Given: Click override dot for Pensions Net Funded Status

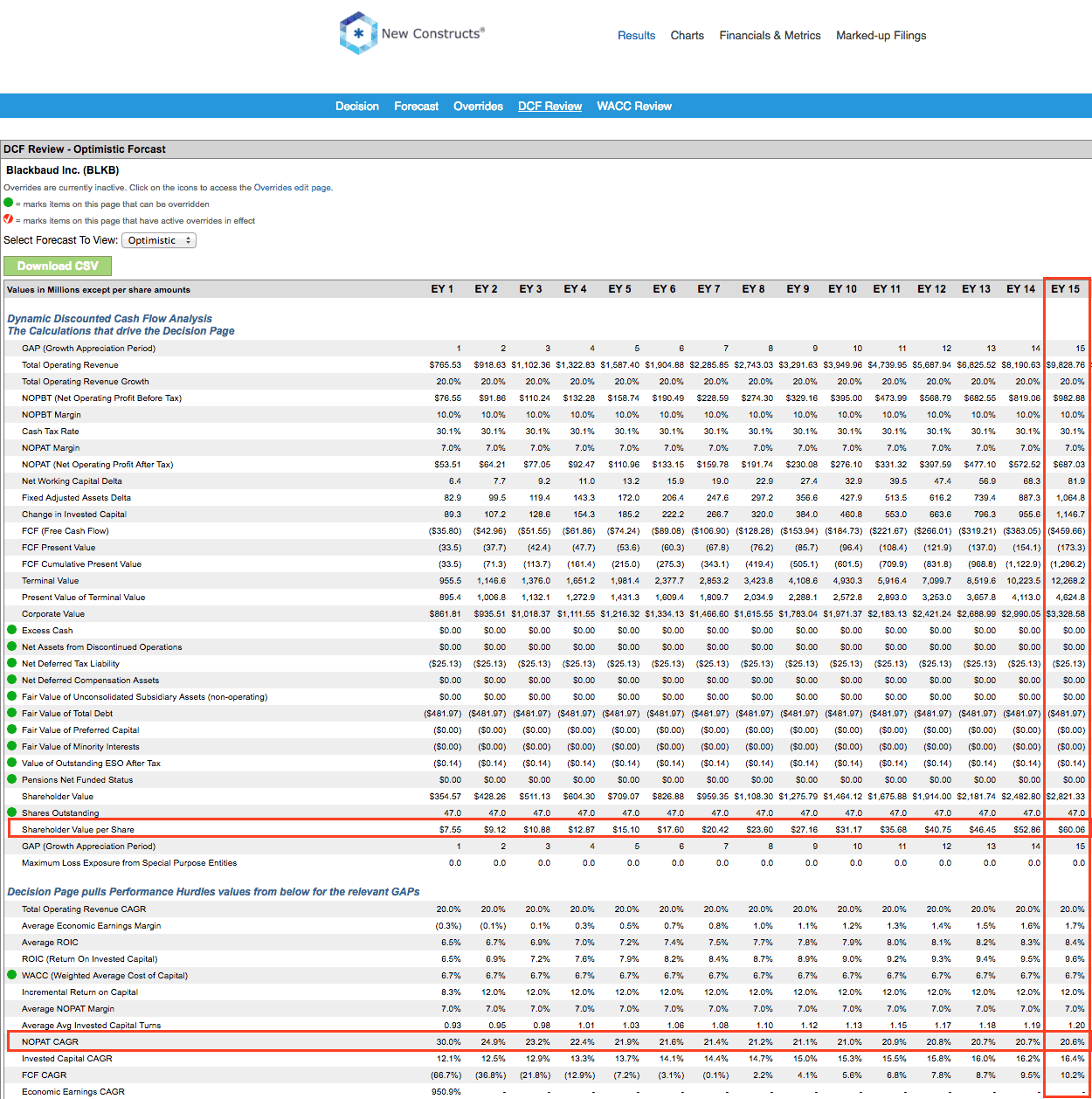Looking at the screenshot, I should pos(11,779).
